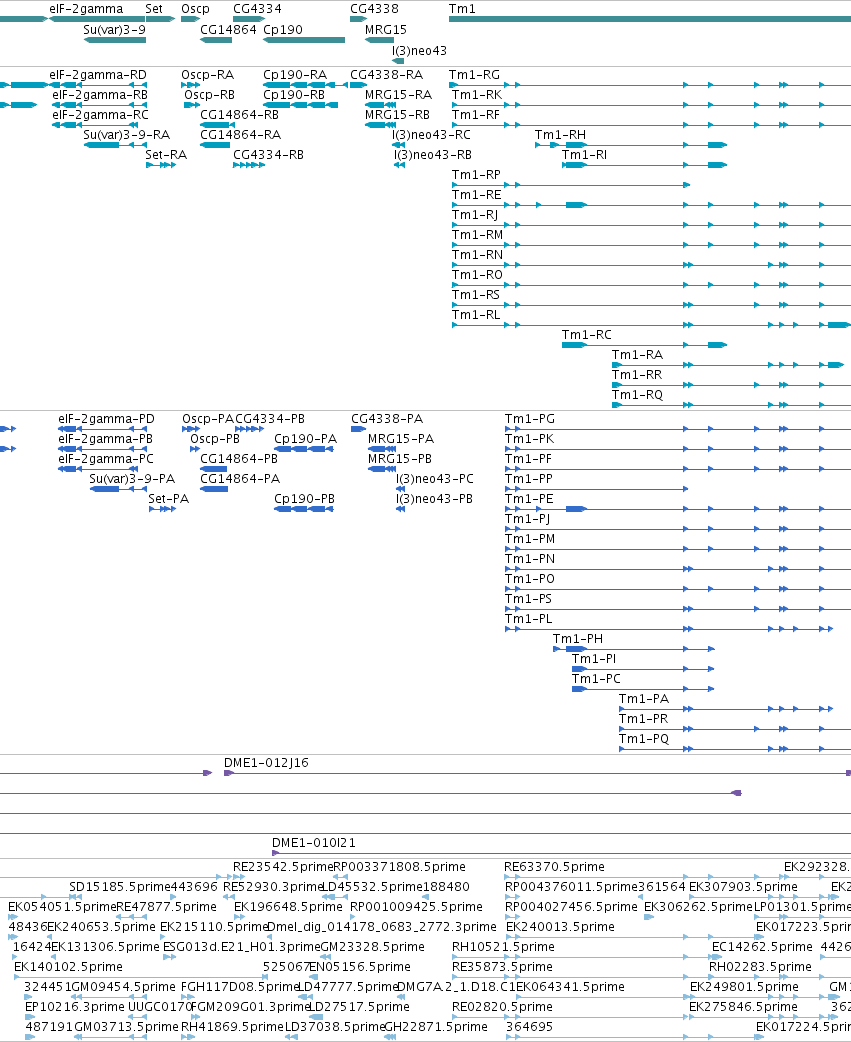Image resolution: width=851 pixels, height=1042 pixels.
Task: Select transcript eIF-2gamma-RD
Action: pos(98,75)
